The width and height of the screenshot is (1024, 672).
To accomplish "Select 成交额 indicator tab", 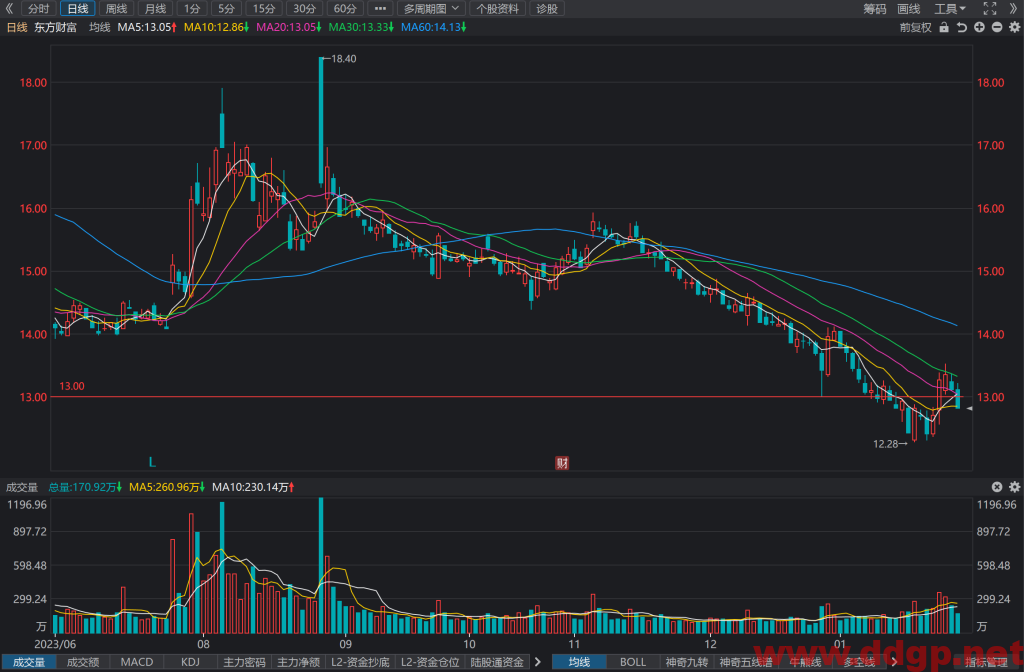I will pos(83,662).
